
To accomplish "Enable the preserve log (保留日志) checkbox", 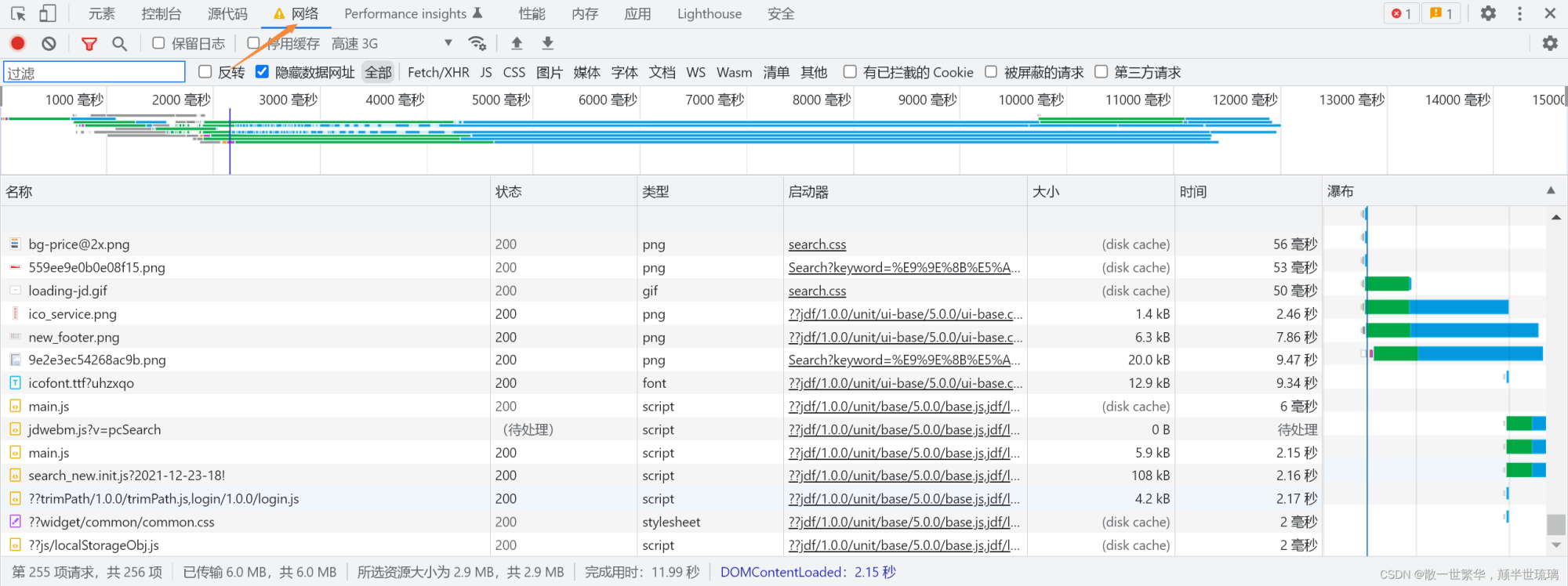I will [158, 43].
